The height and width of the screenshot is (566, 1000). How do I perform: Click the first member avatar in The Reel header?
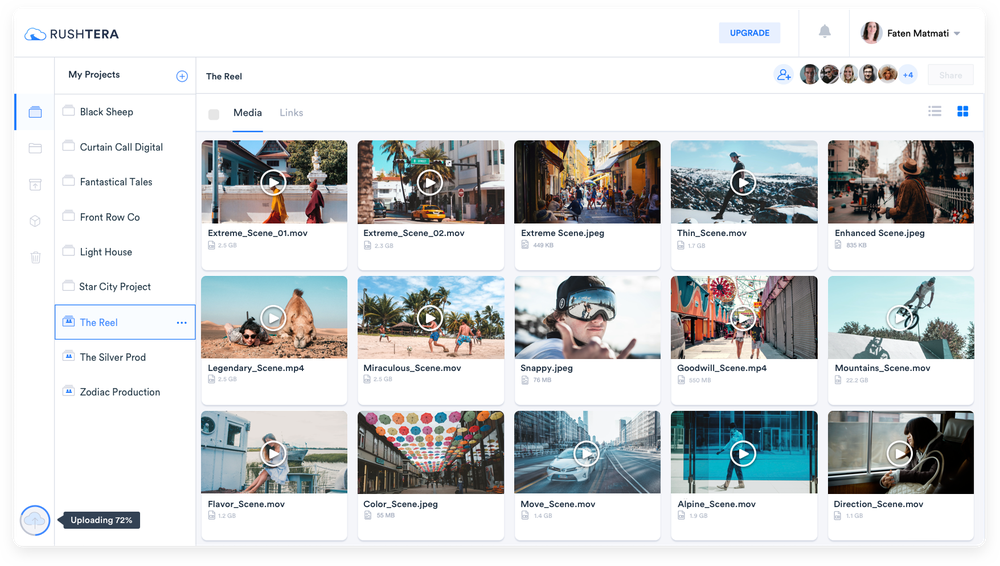click(809, 75)
